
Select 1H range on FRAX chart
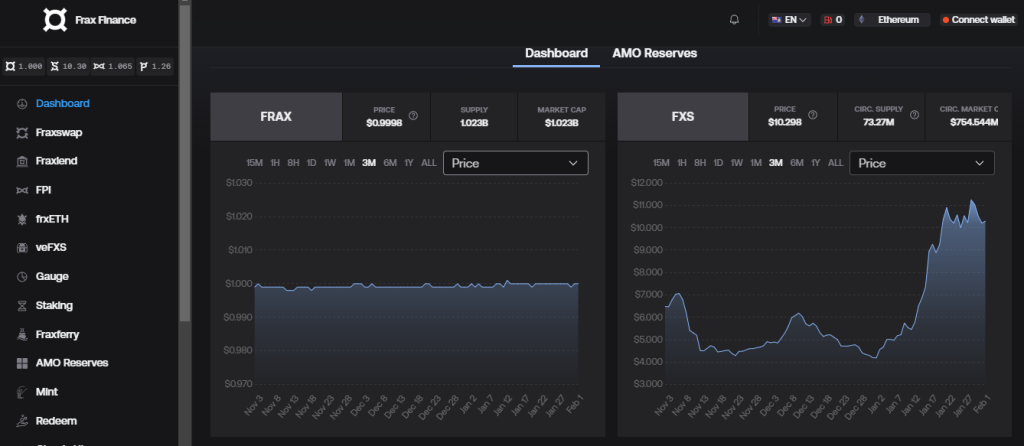pyautogui.click(x=275, y=163)
